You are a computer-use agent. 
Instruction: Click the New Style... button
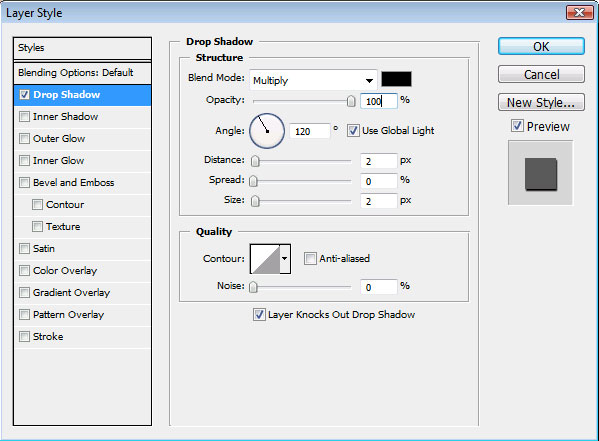coord(541,102)
